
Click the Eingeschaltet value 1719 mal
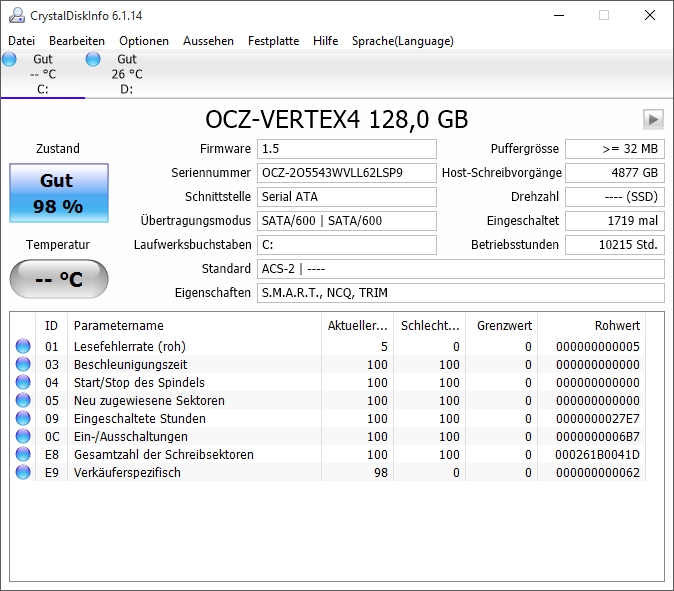[x=615, y=221]
